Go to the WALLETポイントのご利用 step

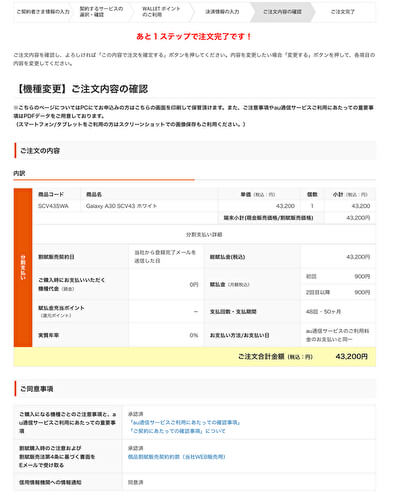coord(161,12)
